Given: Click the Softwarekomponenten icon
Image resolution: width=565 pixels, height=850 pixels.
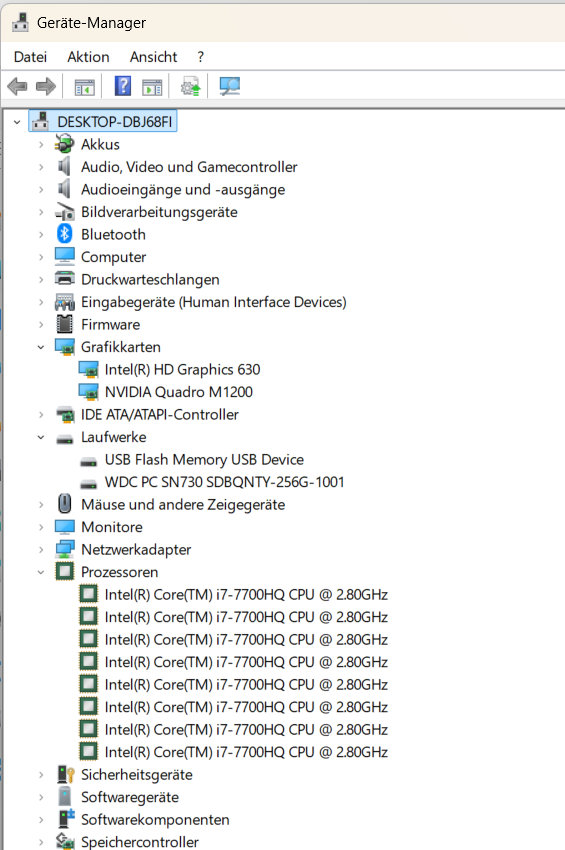Looking at the screenshot, I should pos(65,819).
